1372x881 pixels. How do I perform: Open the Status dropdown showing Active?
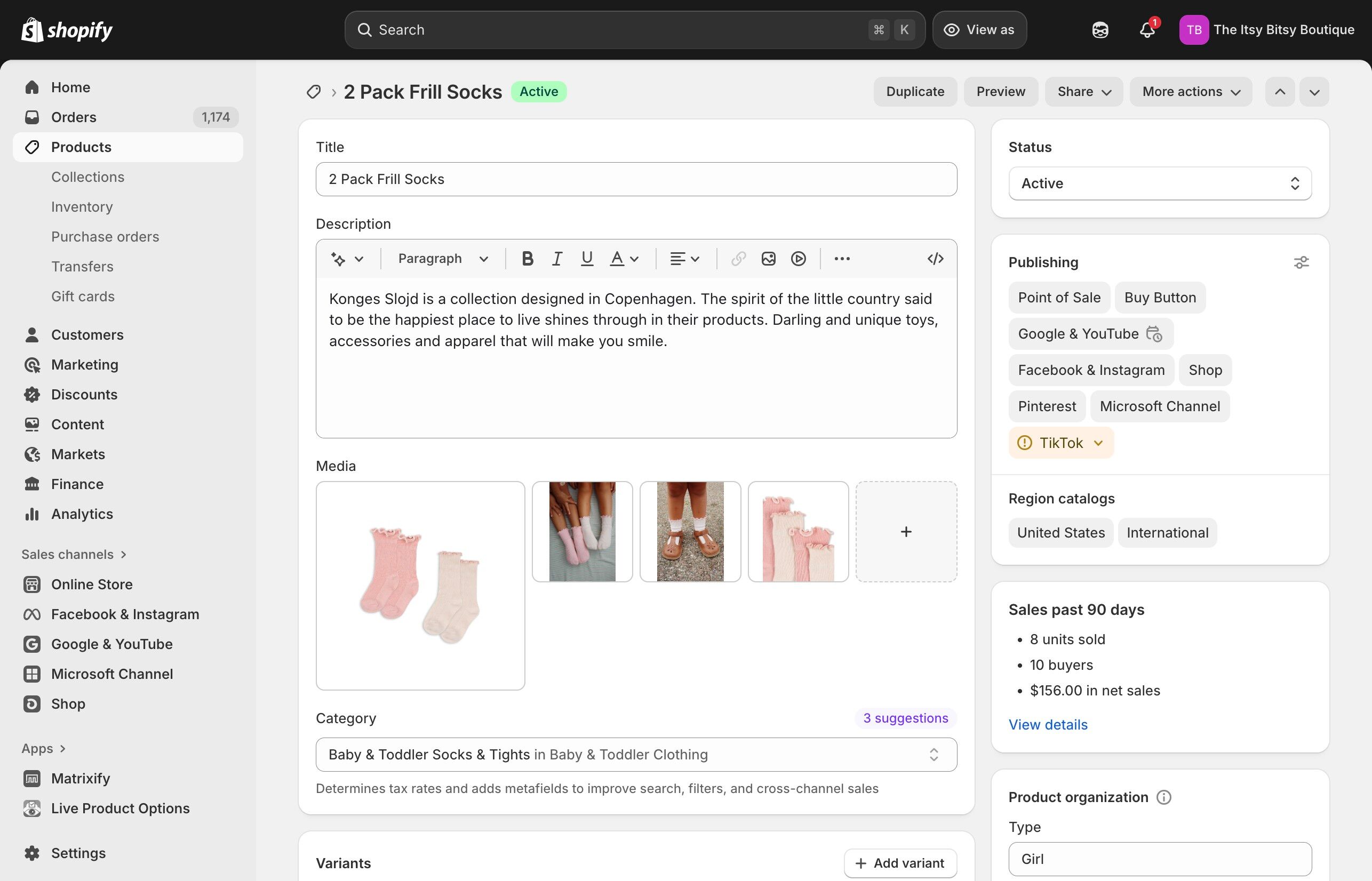(x=1159, y=183)
